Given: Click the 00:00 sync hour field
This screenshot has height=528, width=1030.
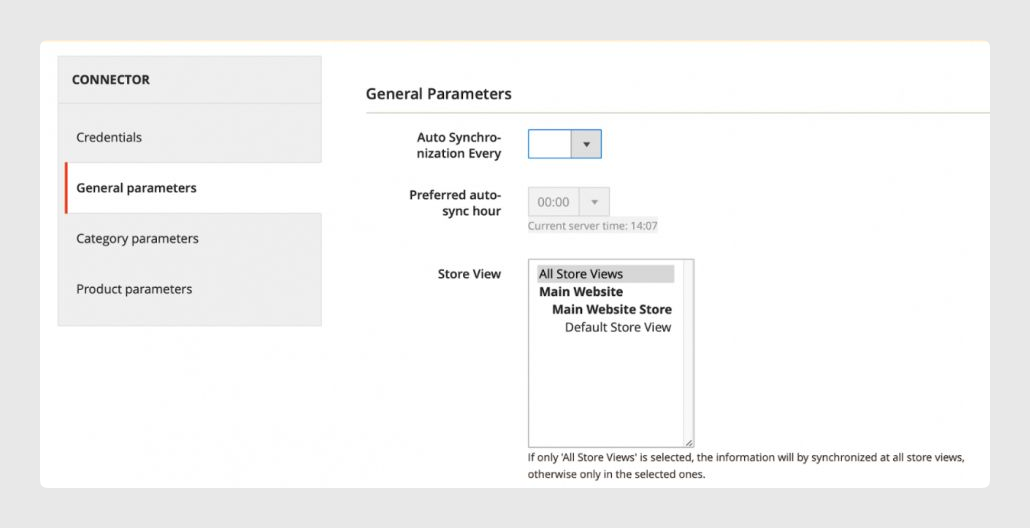Looking at the screenshot, I should [x=554, y=202].
